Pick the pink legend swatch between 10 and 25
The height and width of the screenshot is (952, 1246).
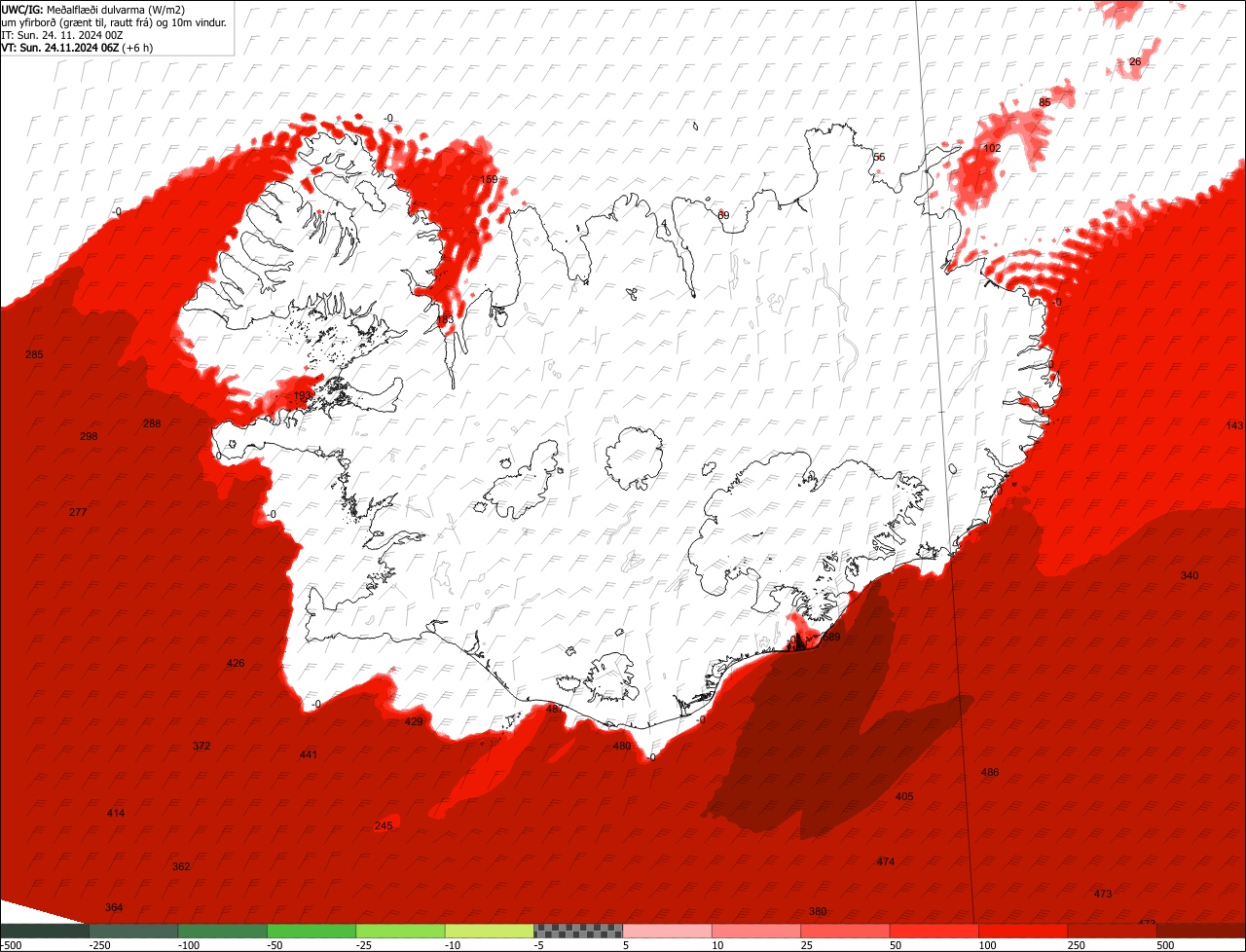(756, 931)
